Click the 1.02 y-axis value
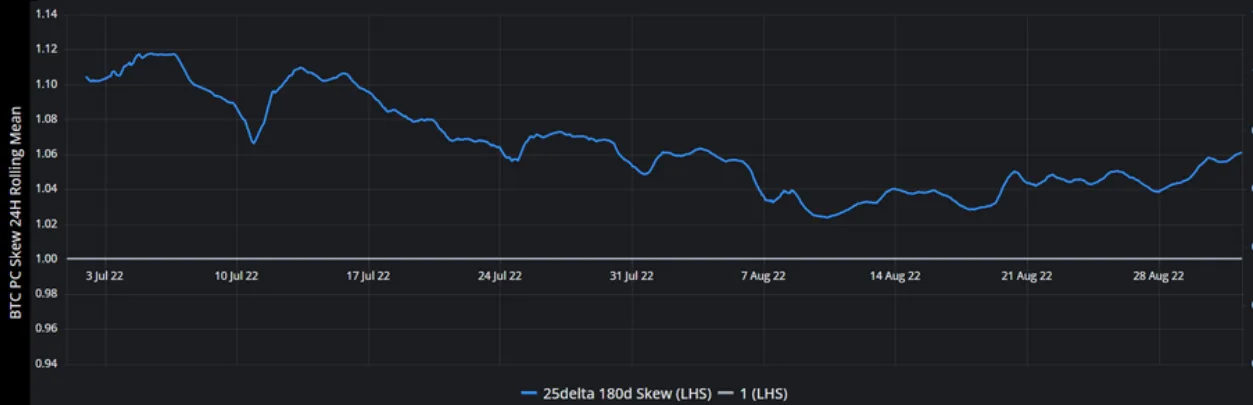Screen dimensions: 1253x405 click(46, 224)
